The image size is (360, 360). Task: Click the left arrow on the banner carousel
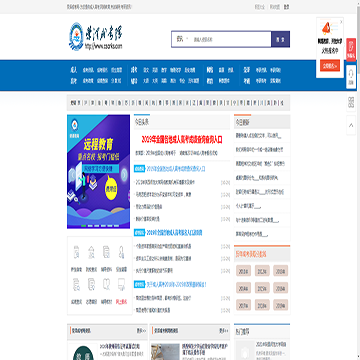pos(72,175)
